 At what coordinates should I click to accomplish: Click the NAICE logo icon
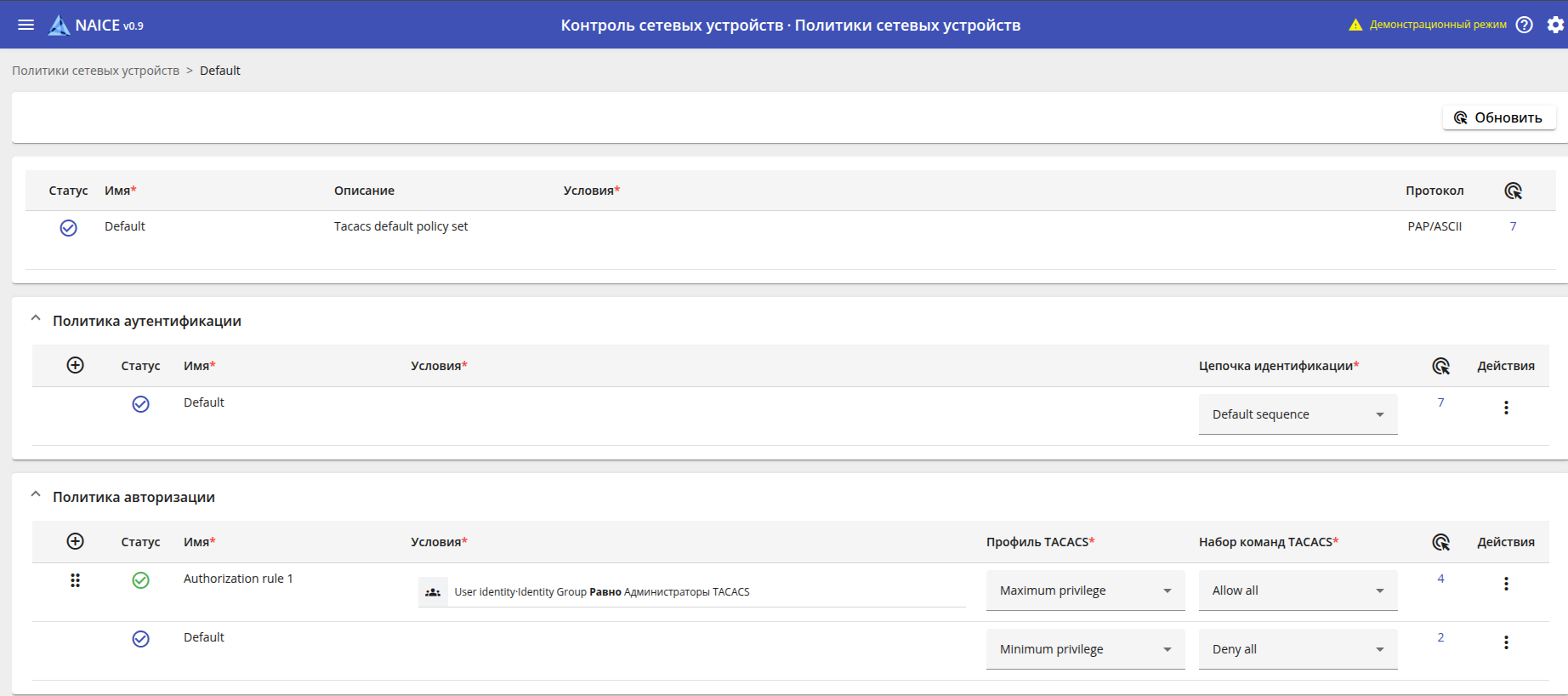tap(59, 26)
